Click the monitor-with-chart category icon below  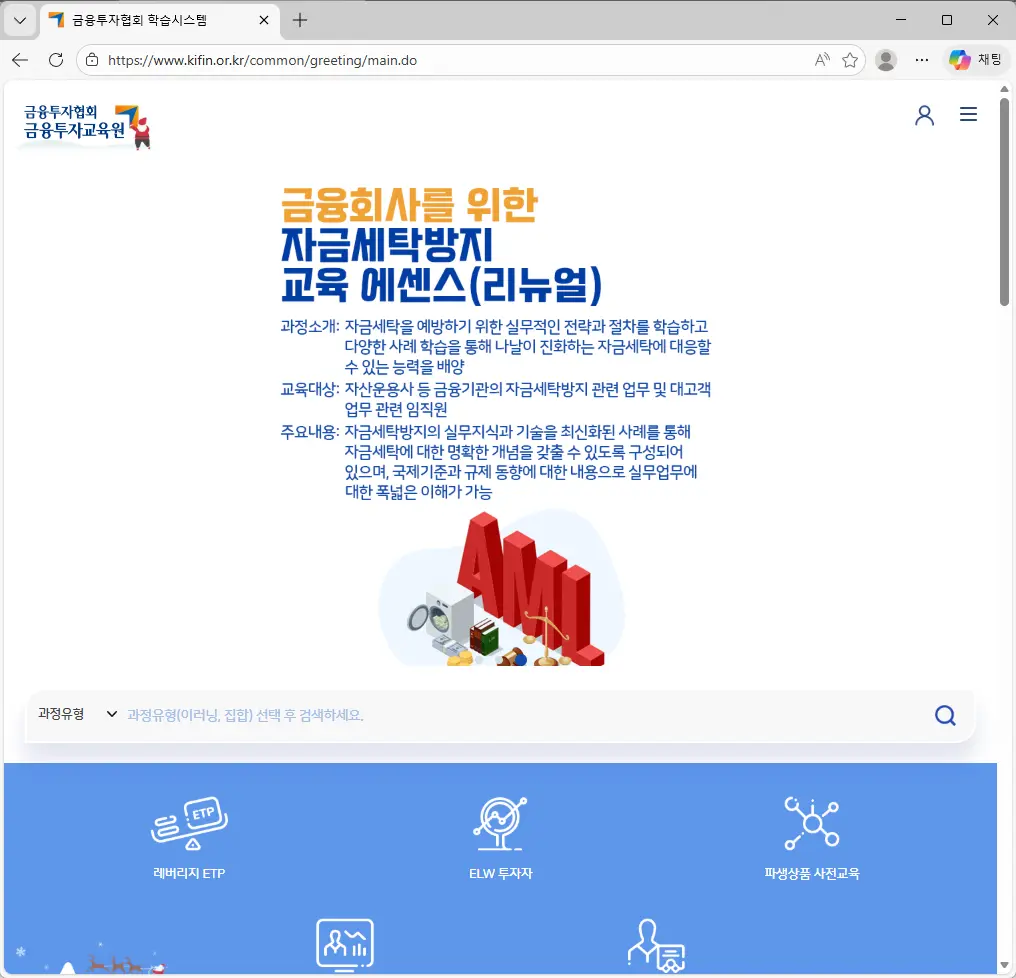point(344,944)
